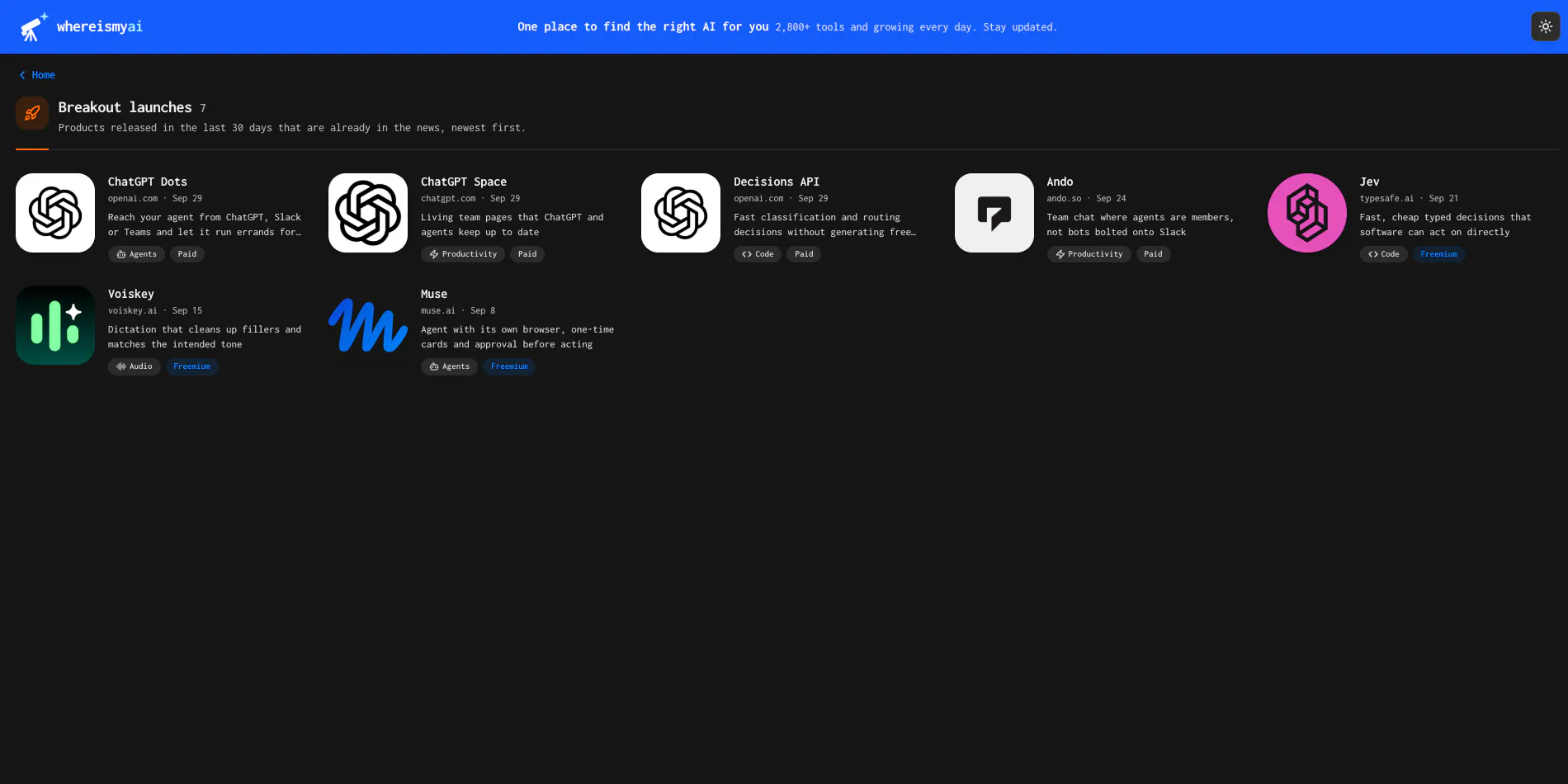Viewport: 1568px width, 784px height.
Task: Click the Muse title
Action: pos(434,294)
